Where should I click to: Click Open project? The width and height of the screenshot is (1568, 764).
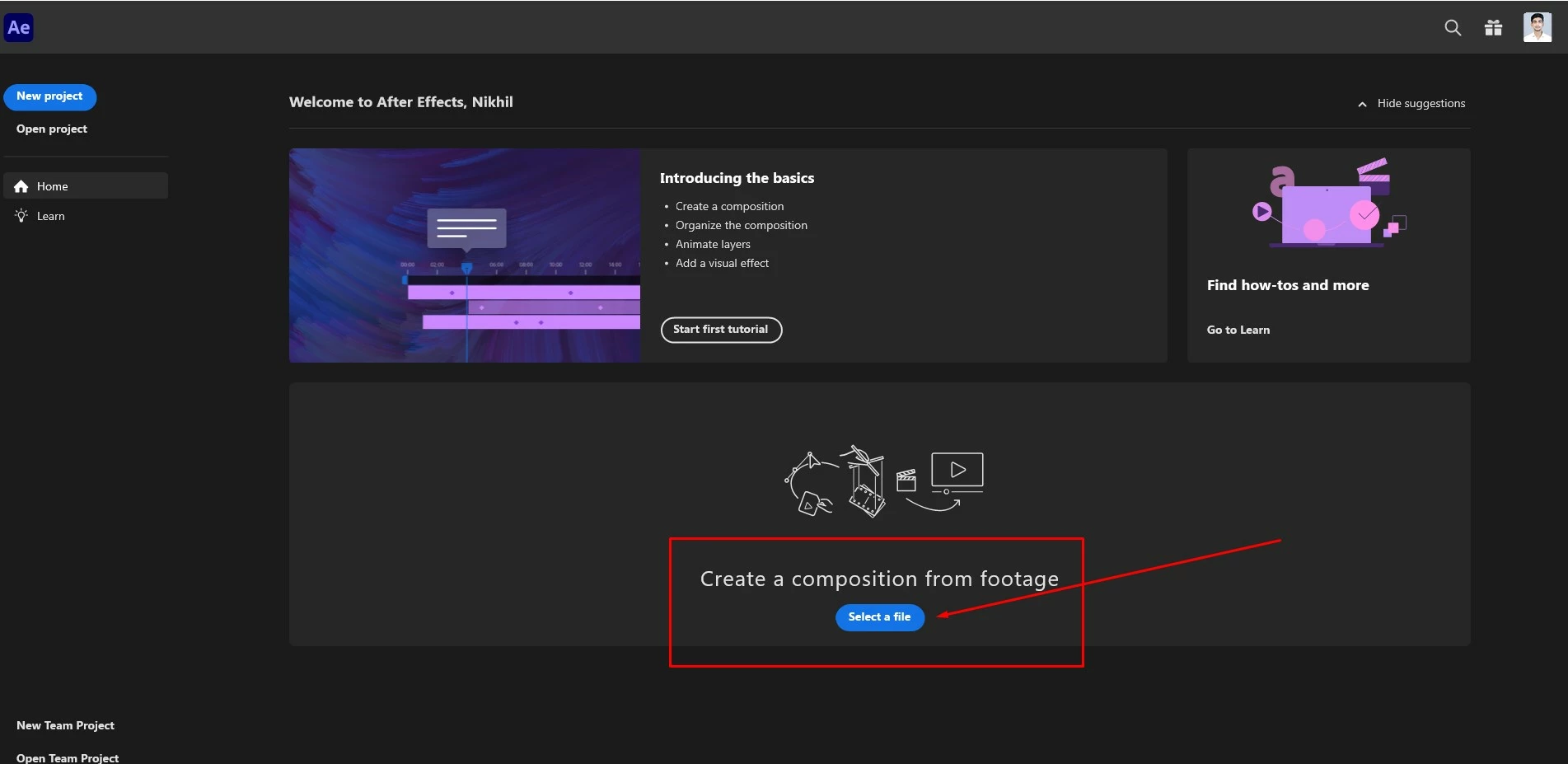52,129
